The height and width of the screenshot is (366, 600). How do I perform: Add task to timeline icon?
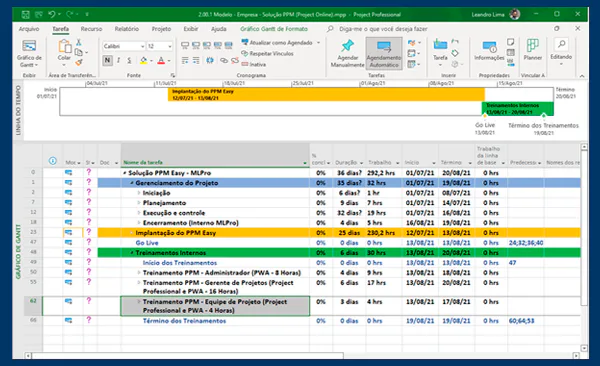(510, 62)
